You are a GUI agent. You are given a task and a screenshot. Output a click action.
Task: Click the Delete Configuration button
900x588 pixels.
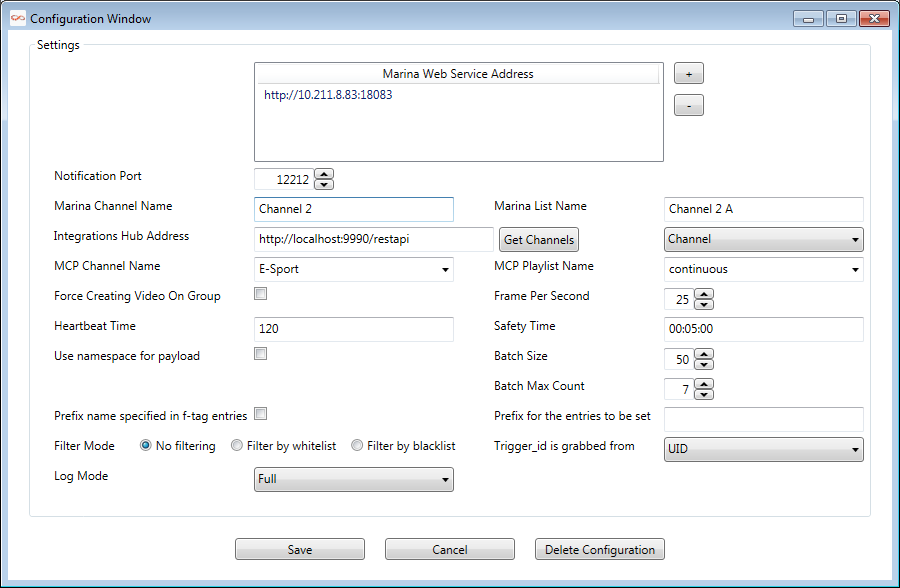599,549
